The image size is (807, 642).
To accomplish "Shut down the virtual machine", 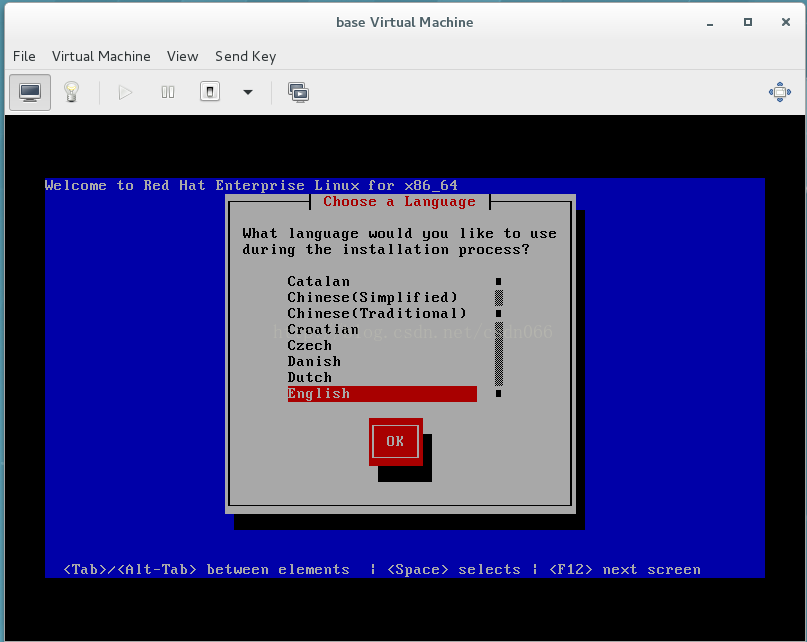I will click(x=210, y=92).
